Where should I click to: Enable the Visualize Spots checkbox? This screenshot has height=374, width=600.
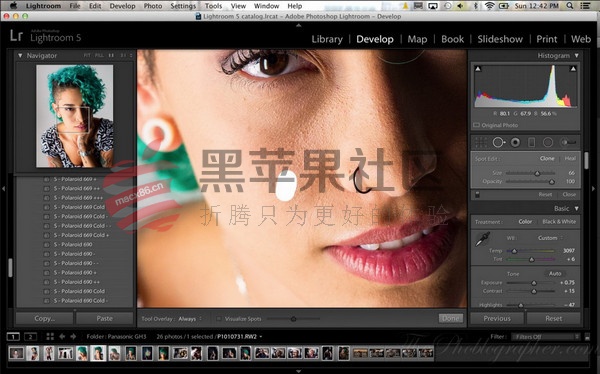(219, 319)
